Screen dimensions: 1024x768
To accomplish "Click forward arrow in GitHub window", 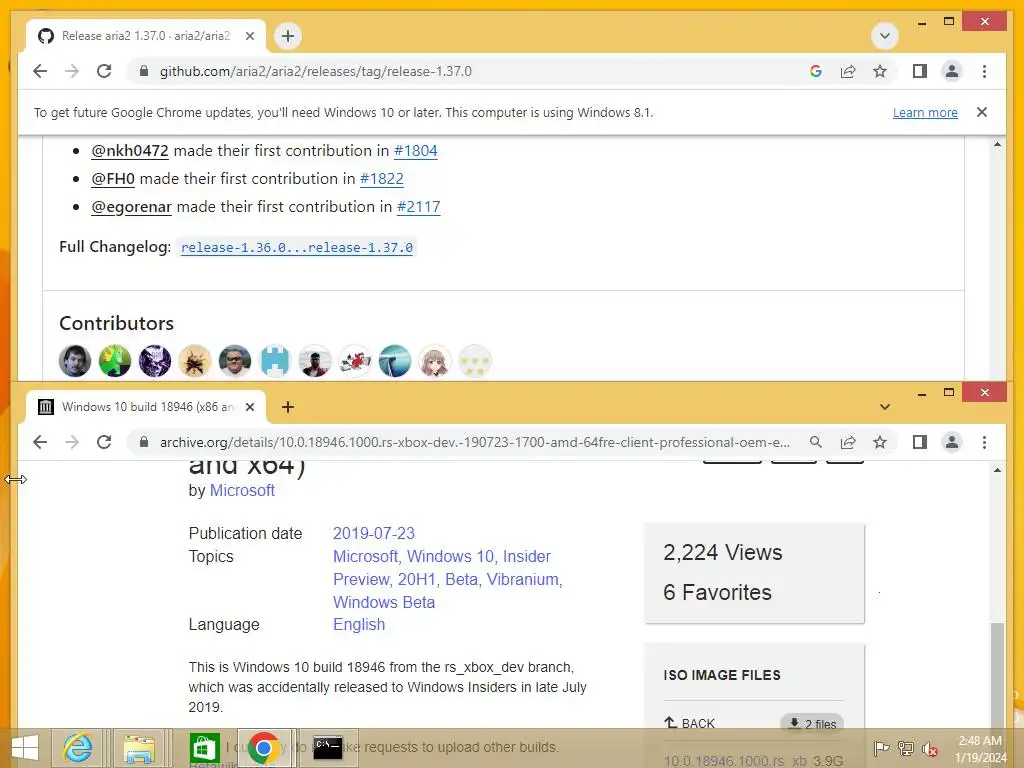I will coord(72,71).
